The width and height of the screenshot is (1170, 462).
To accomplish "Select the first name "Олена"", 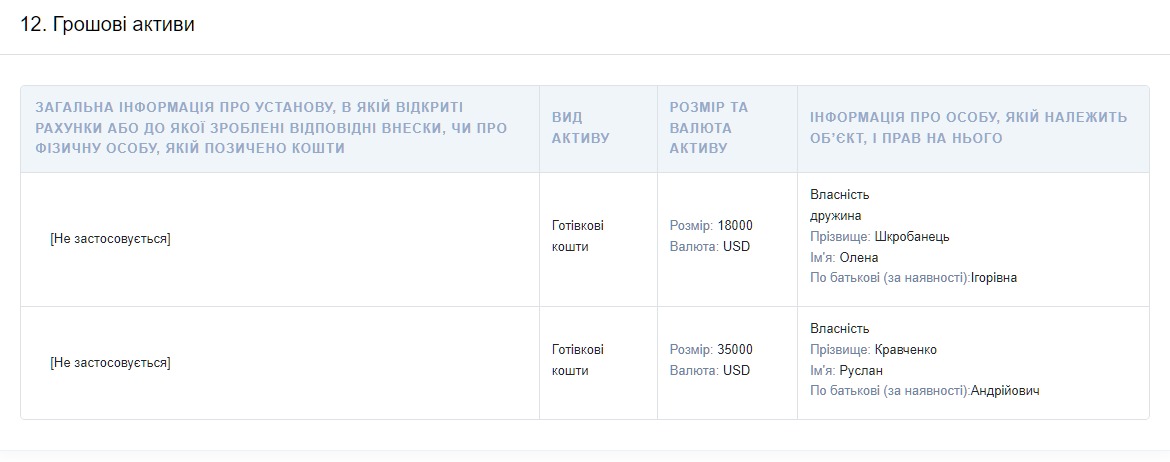I will (858, 257).
